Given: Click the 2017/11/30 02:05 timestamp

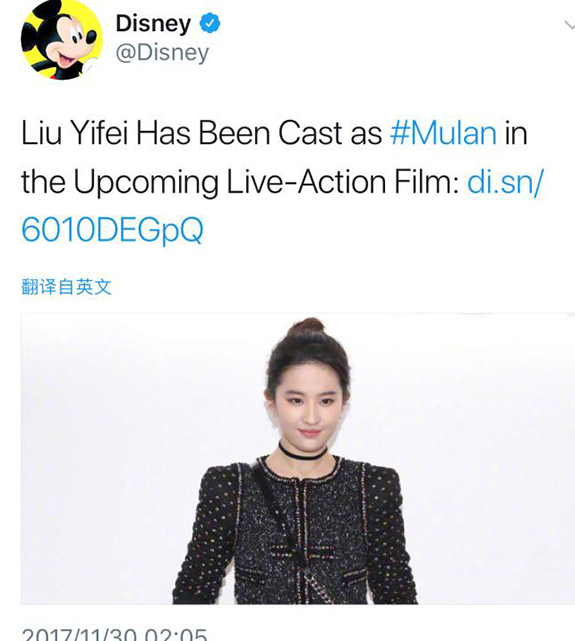Looking at the screenshot, I should (114, 634).
